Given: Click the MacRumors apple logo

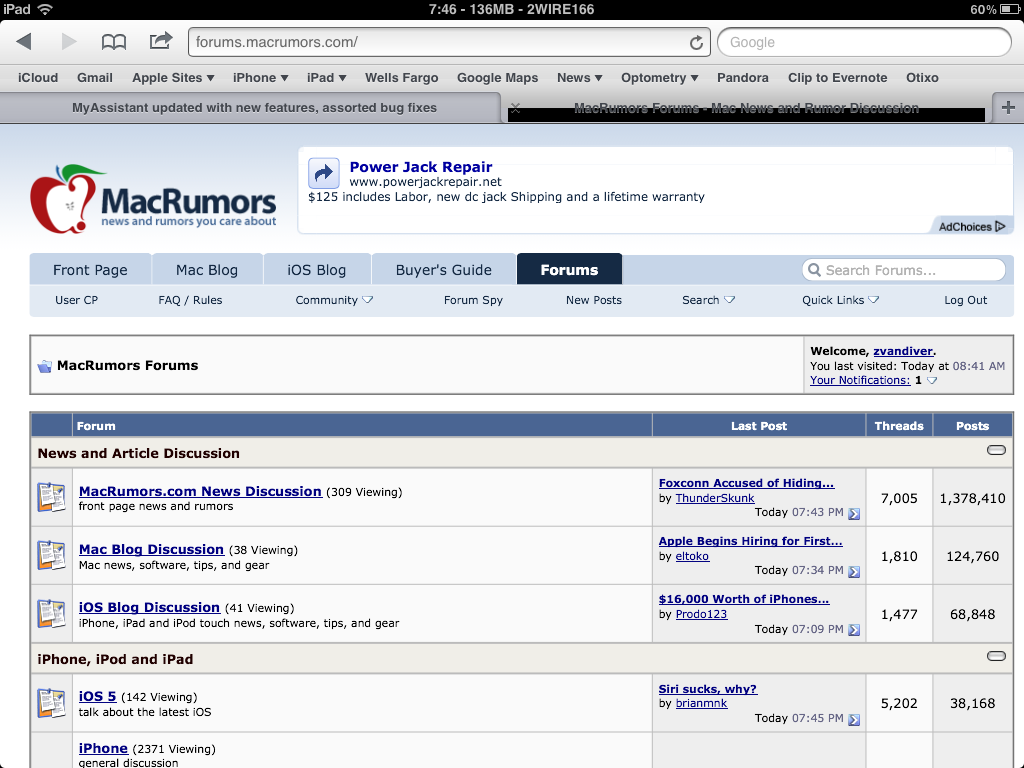Looking at the screenshot, I should click(x=67, y=199).
